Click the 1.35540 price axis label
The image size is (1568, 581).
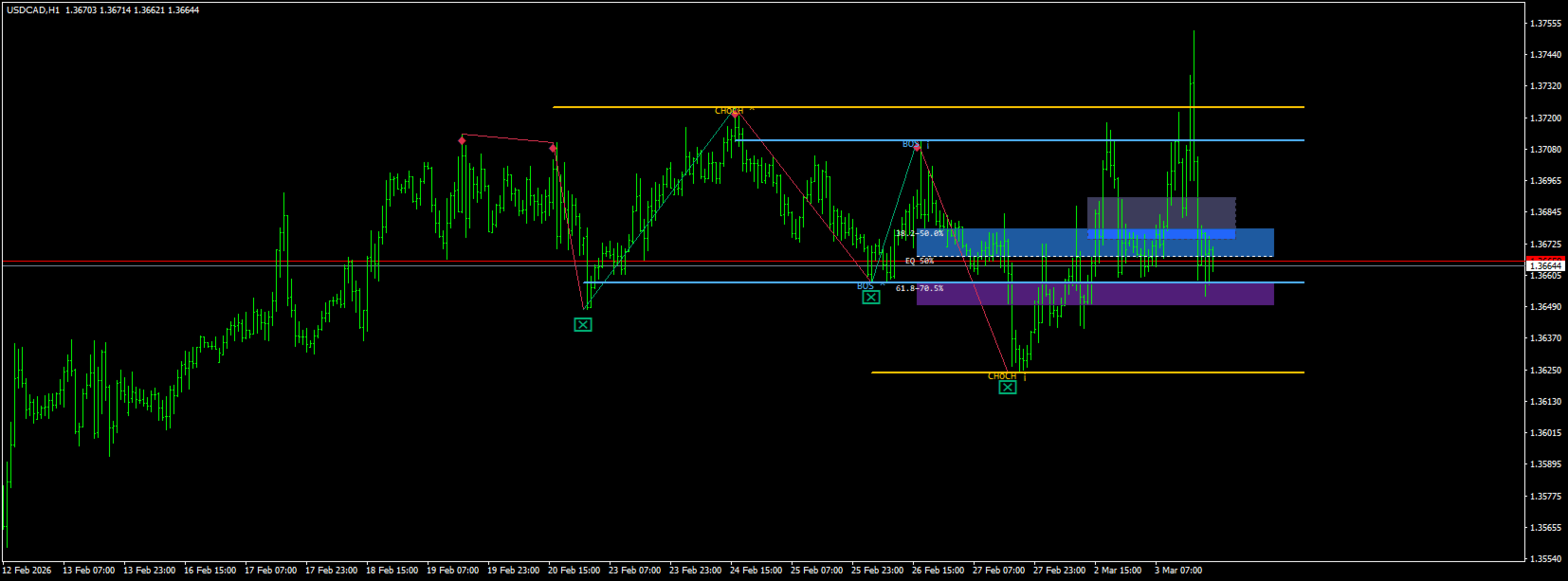point(1546,559)
